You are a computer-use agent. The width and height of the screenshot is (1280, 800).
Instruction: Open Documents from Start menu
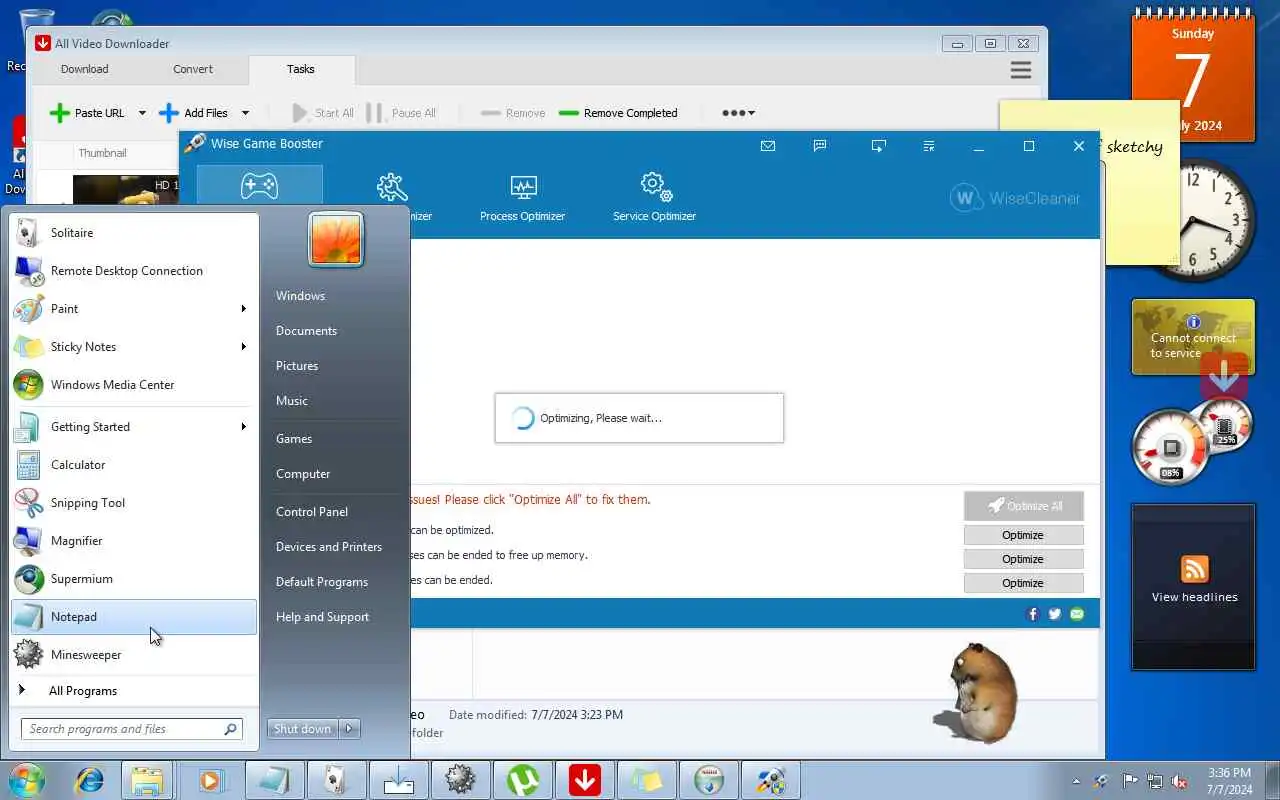click(306, 331)
